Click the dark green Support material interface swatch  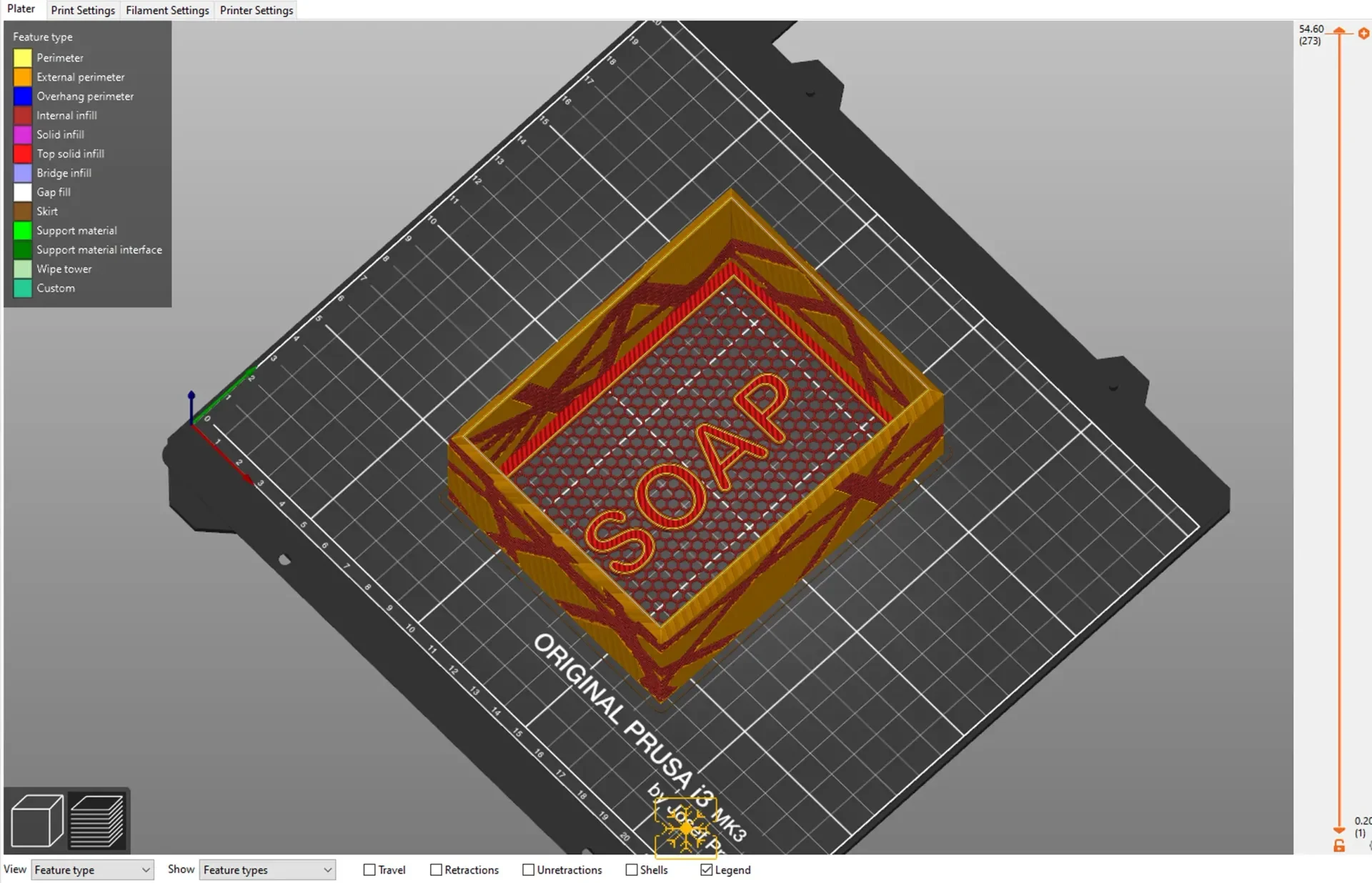(x=23, y=250)
